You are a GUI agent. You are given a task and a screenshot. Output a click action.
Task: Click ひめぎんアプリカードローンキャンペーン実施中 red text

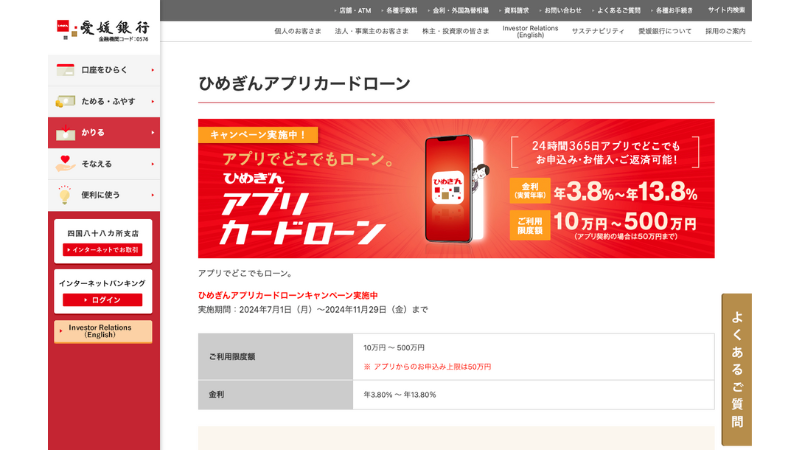click(x=288, y=295)
